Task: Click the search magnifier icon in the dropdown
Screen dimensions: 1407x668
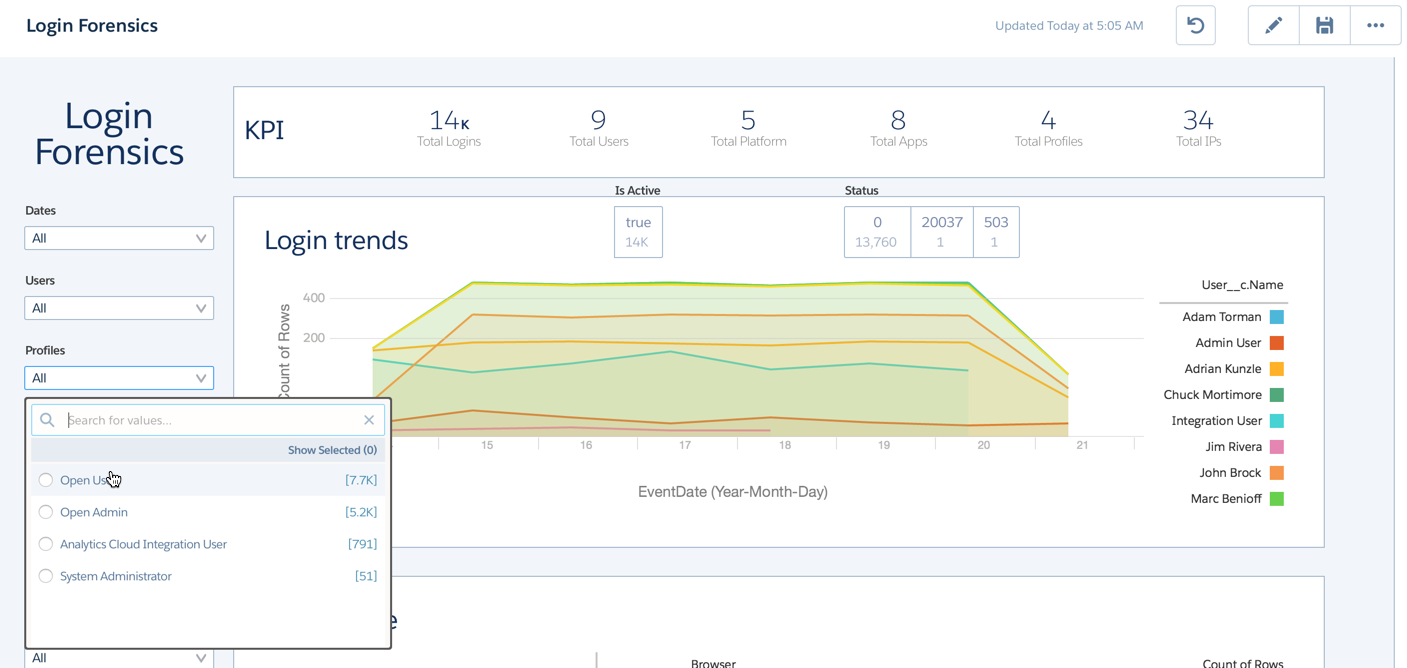Action: point(47,419)
